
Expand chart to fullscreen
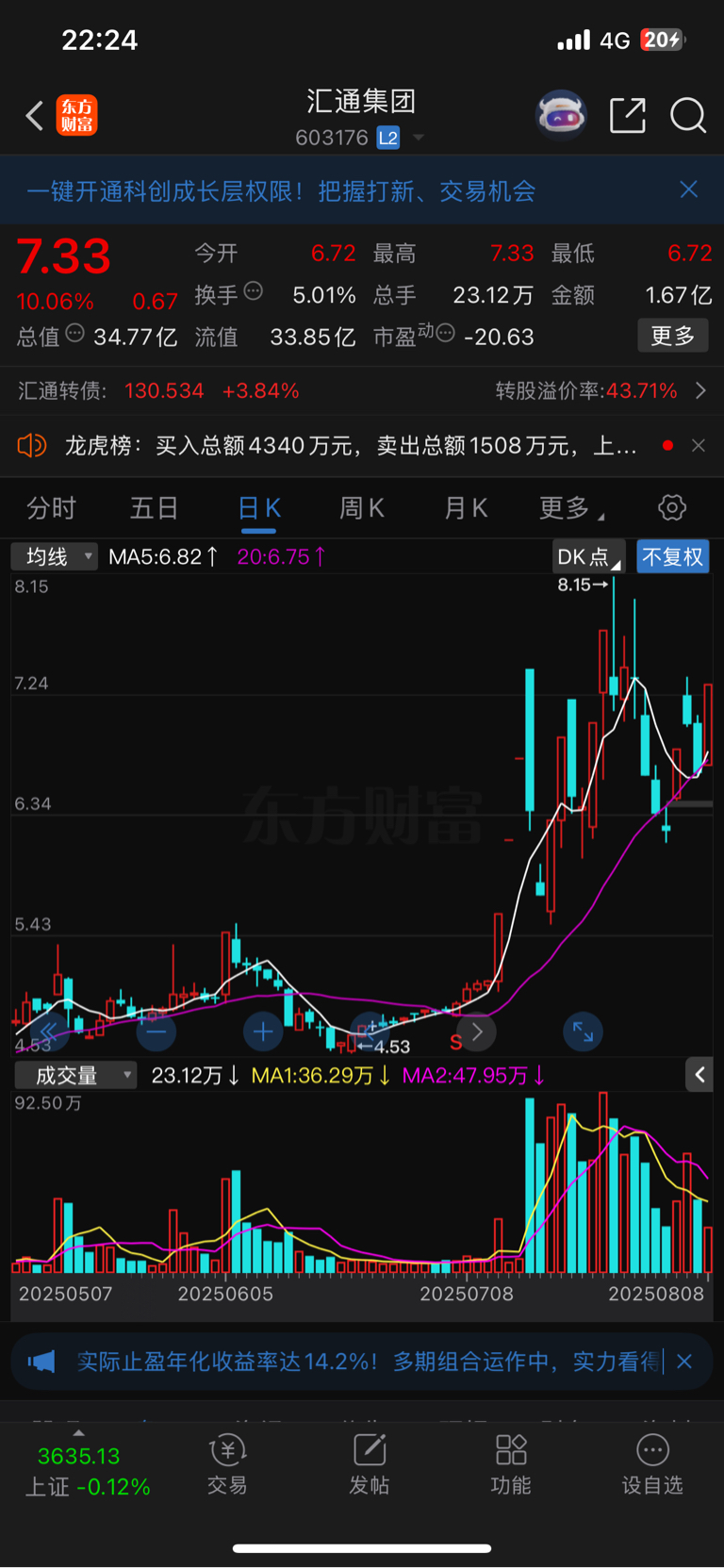(583, 1032)
